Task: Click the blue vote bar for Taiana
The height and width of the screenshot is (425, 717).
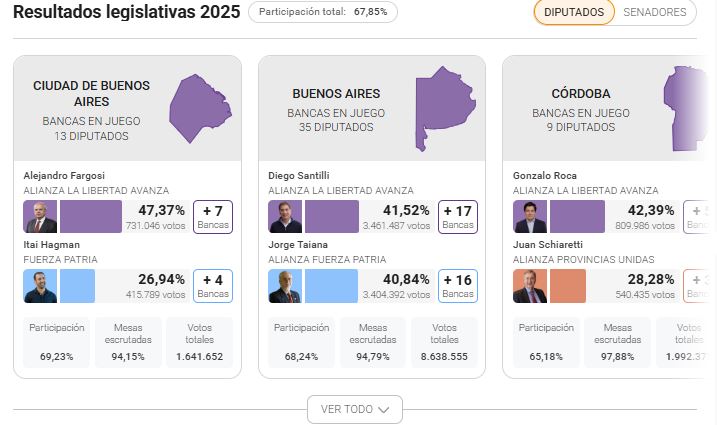Action: point(331,286)
